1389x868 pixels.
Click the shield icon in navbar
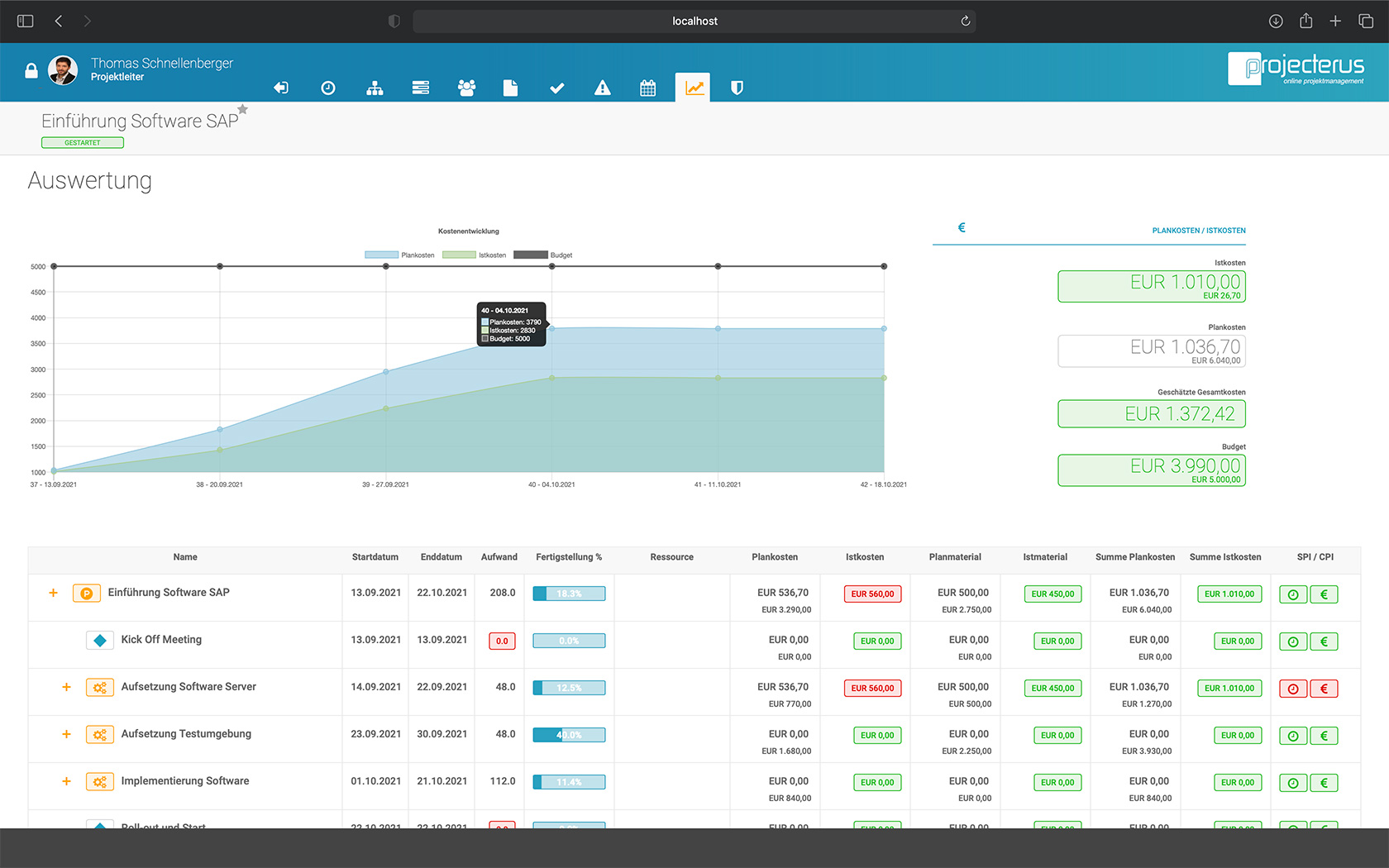(x=737, y=88)
